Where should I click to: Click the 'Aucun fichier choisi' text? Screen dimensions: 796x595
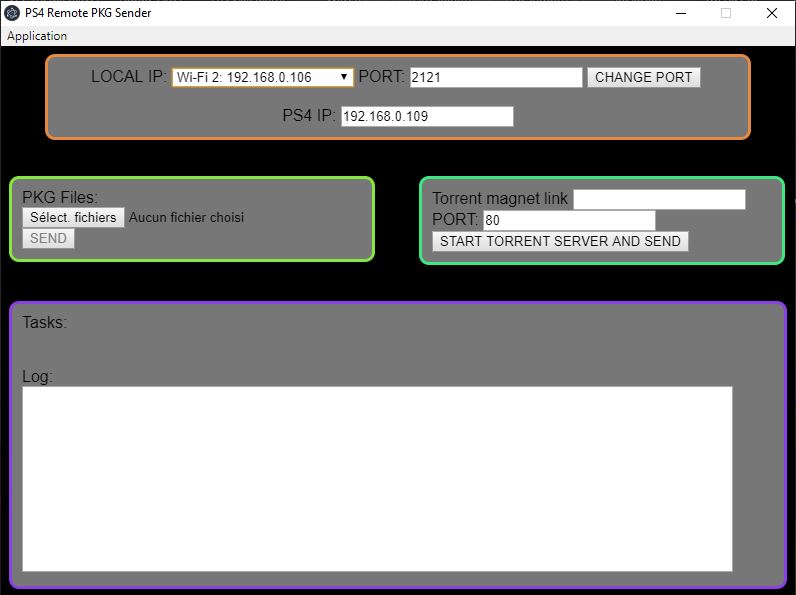186,217
